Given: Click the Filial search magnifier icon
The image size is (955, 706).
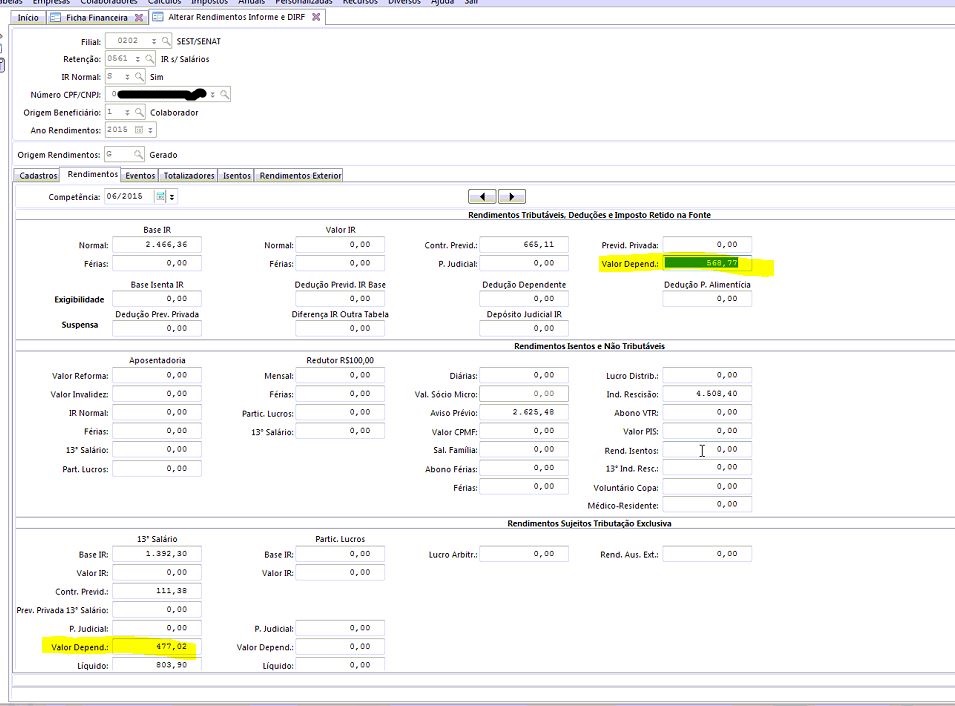Looking at the screenshot, I should point(166,41).
